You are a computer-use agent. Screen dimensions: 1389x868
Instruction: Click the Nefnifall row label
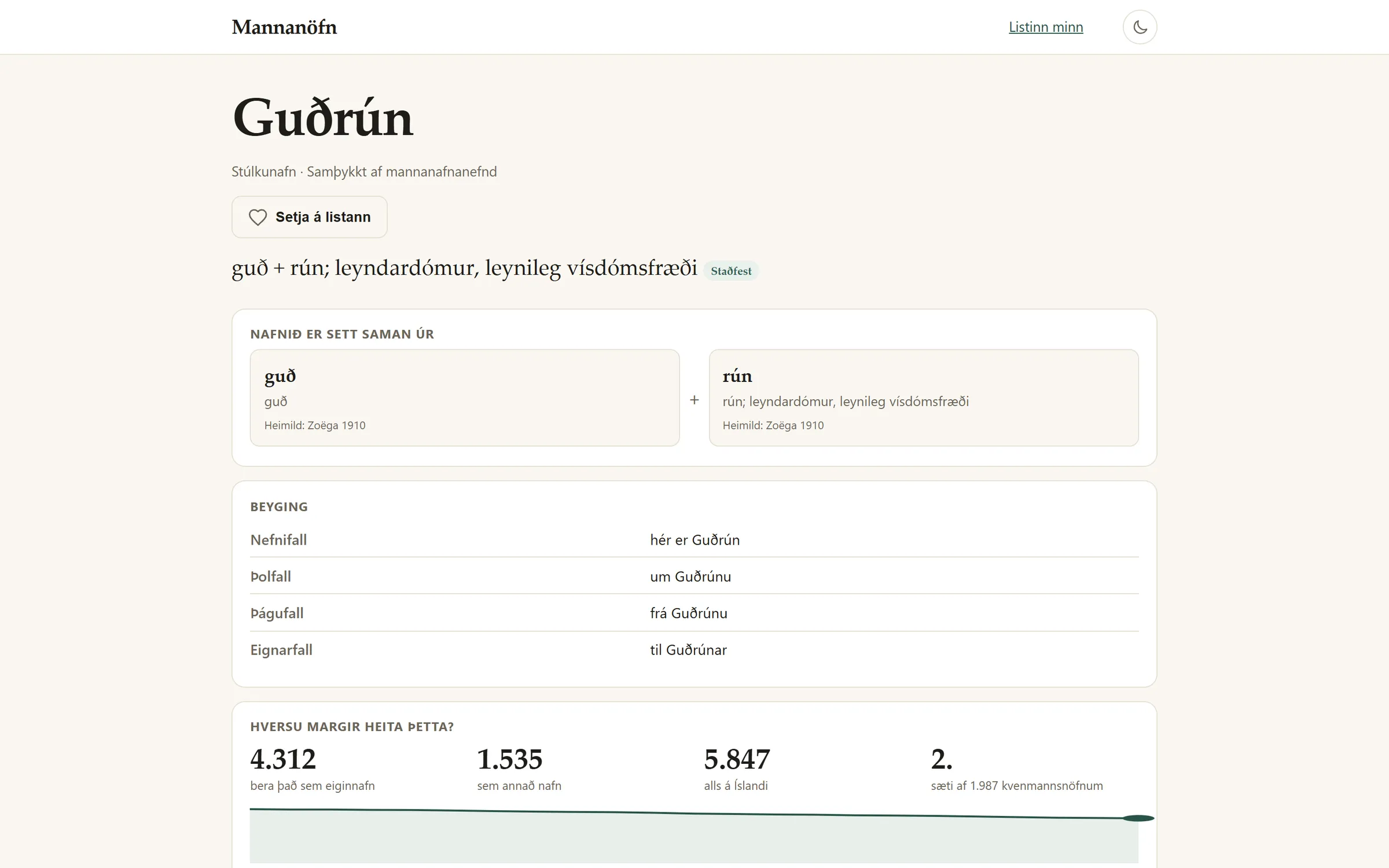278,540
